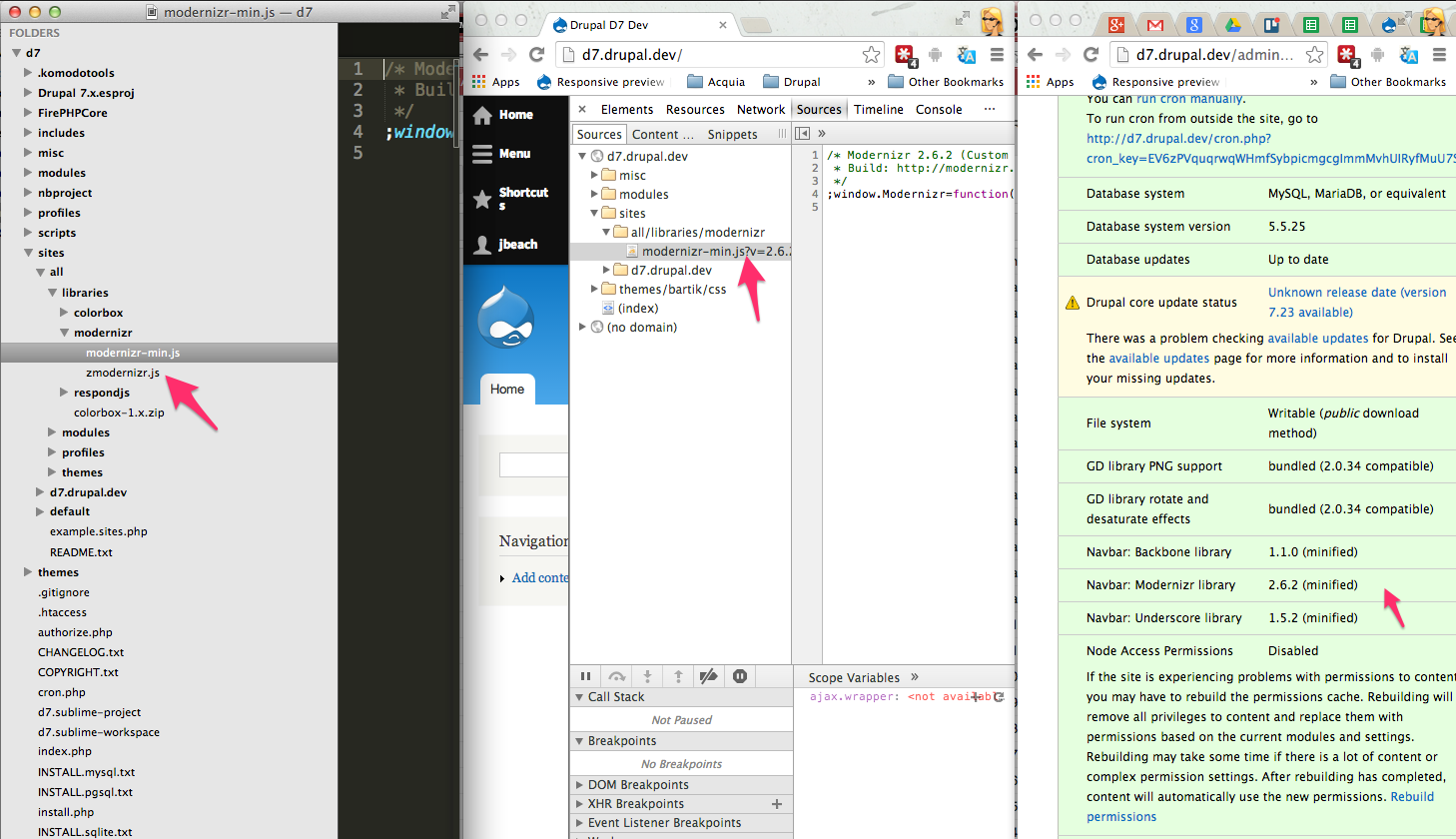1456x839 pixels.
Task: Select Snippets tab in Sources navigator
Action: click(732, 135)
